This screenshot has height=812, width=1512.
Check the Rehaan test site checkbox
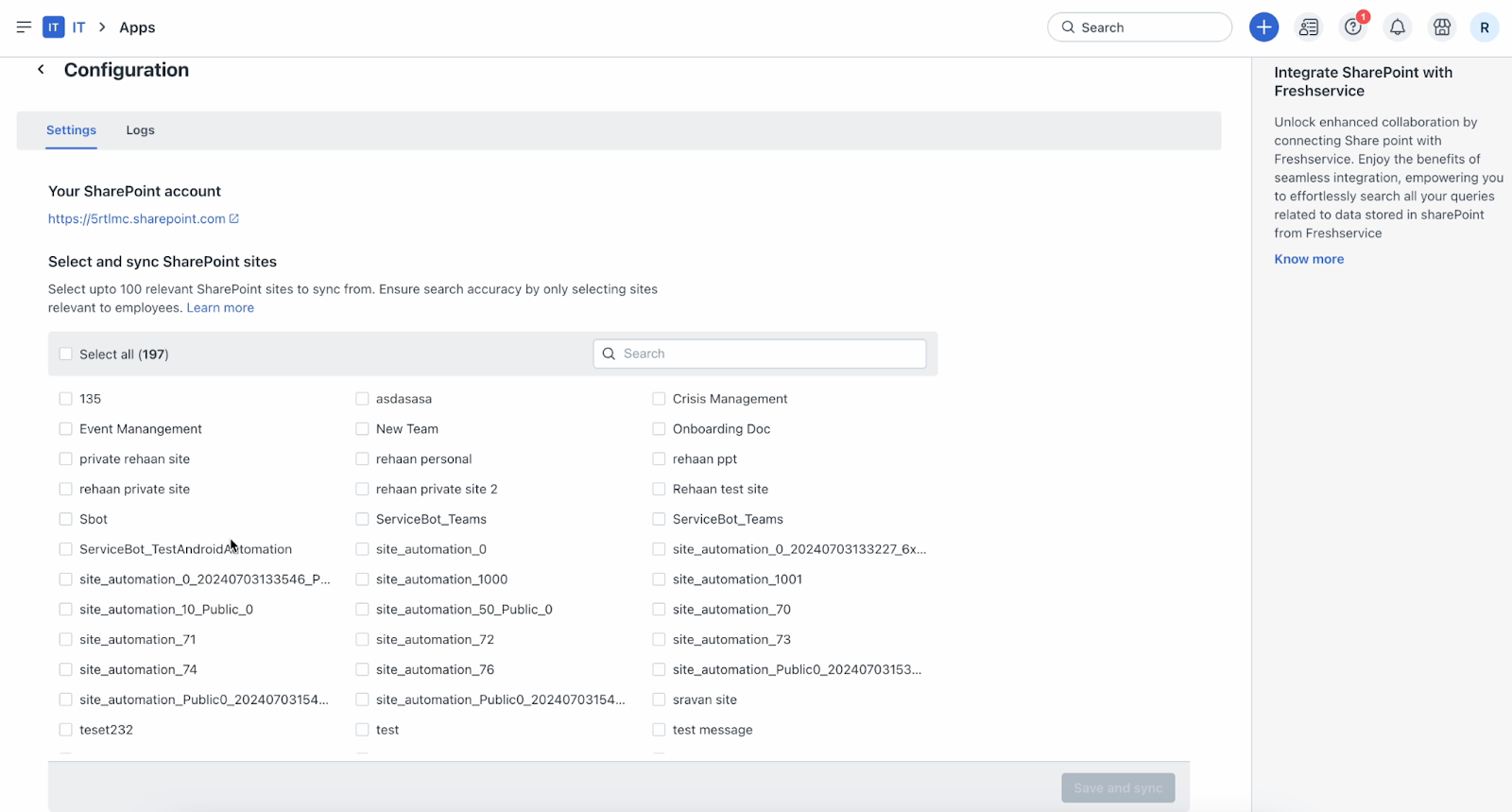pos(659,489)
